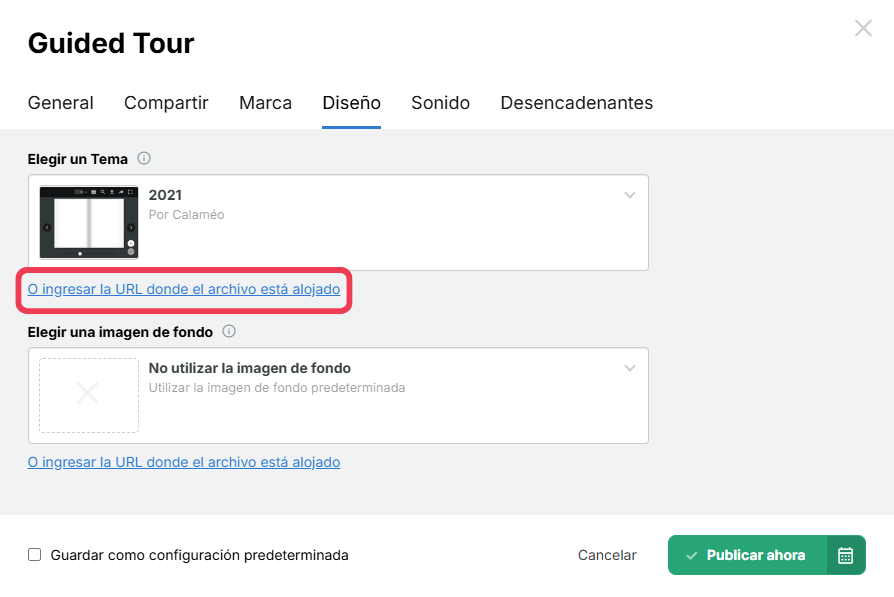Go to the Sonido tab

[440, 103]
